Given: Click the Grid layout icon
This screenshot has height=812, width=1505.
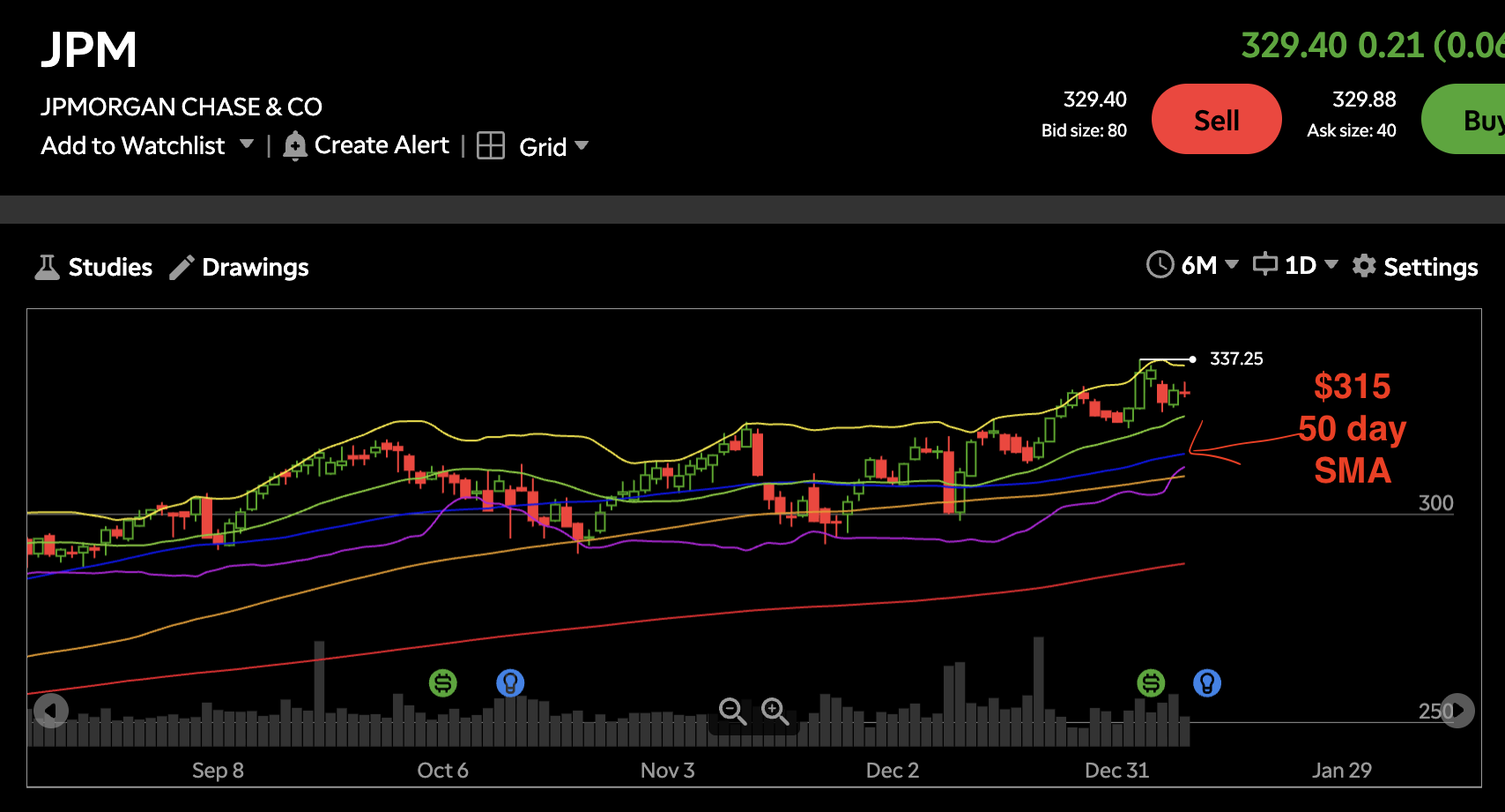Looking at the screenshot, I should click(491, 145).
